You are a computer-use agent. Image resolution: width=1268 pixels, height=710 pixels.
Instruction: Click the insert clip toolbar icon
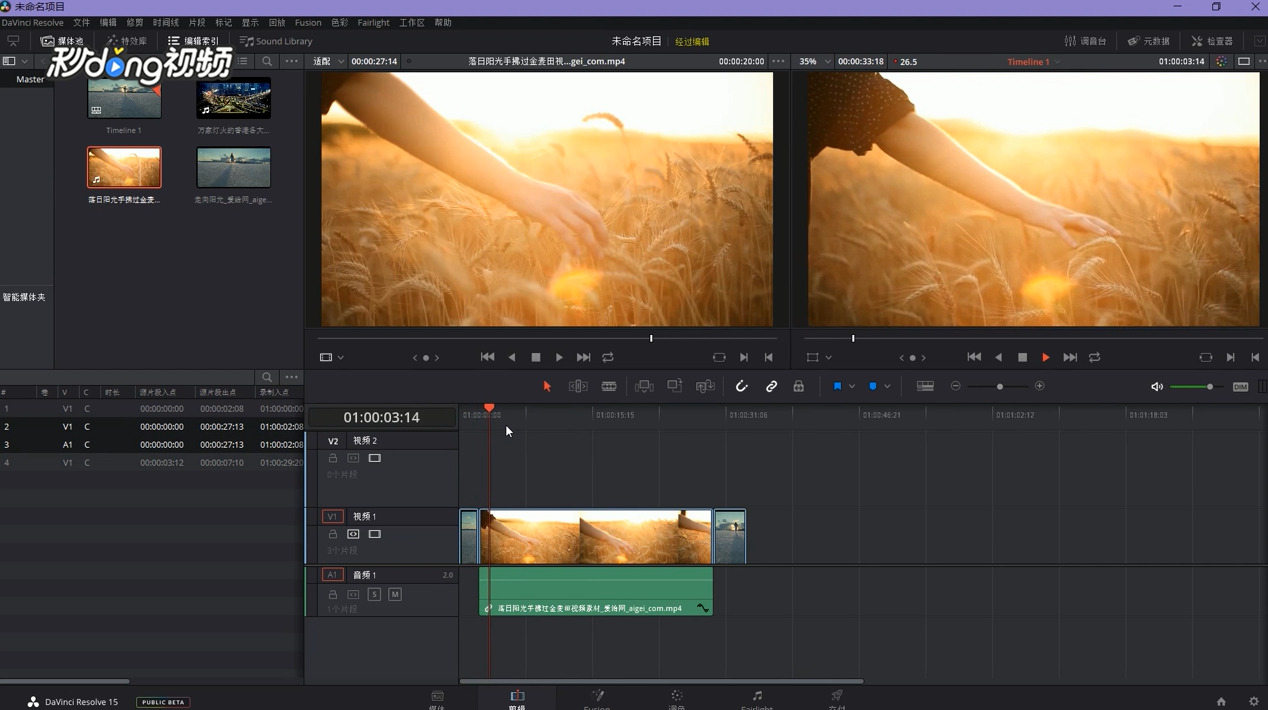click(x=644, y=387)
